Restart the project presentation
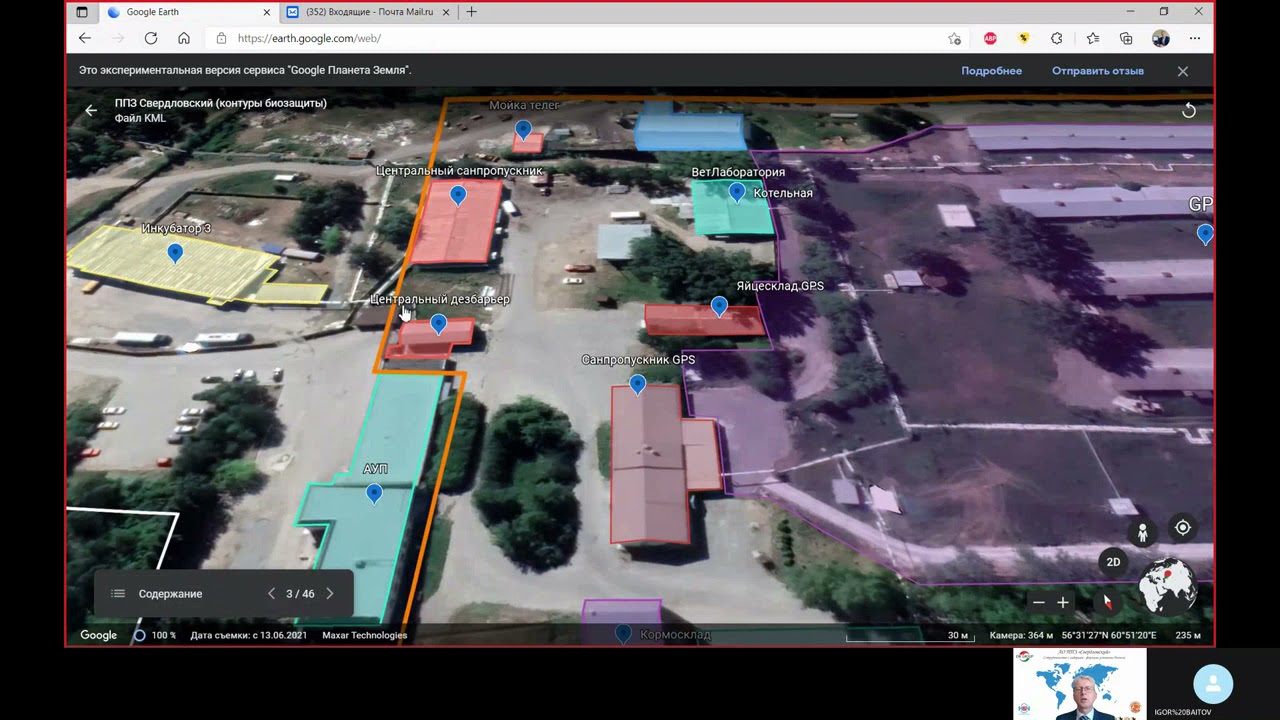 coord(1189,111)
